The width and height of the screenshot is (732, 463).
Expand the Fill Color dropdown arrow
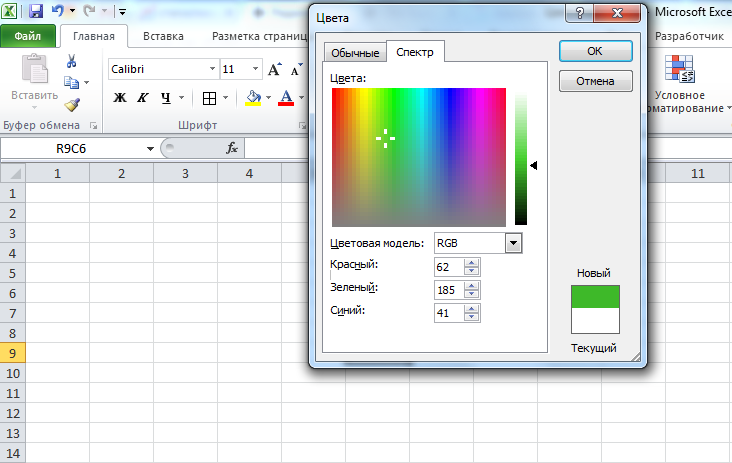pyautogui.click(x=268, y=98)
